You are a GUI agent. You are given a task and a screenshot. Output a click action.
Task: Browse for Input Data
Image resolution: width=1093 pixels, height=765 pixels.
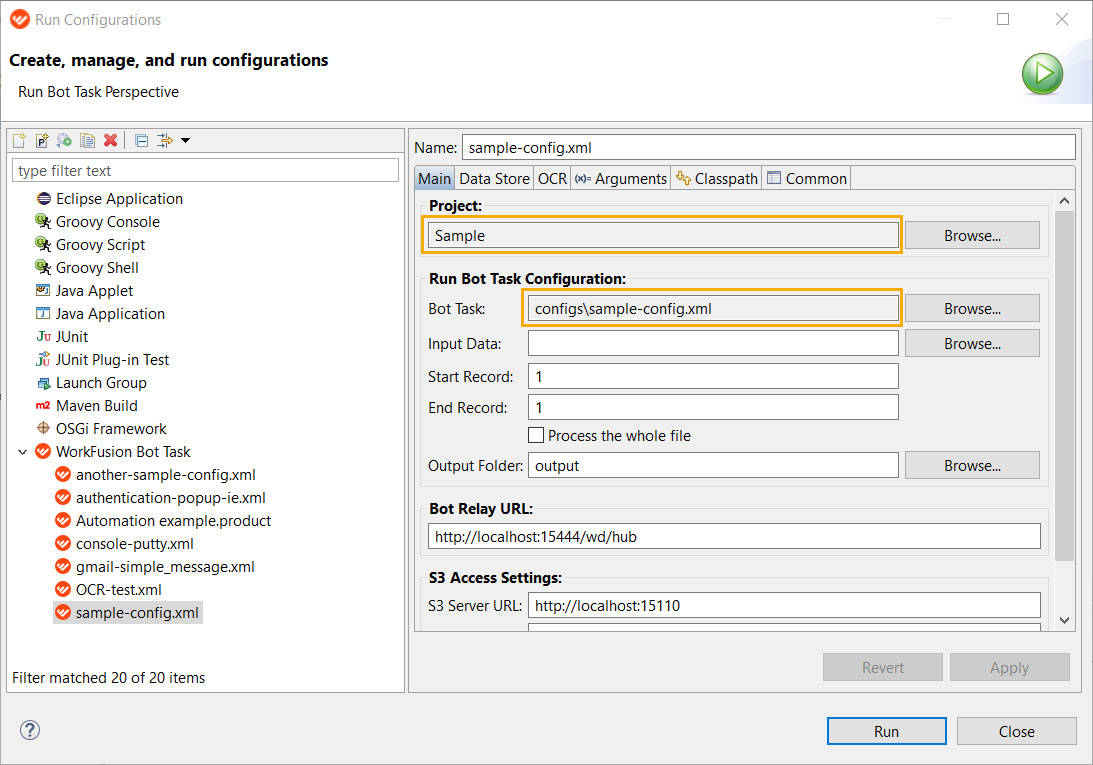click(972, 344)
